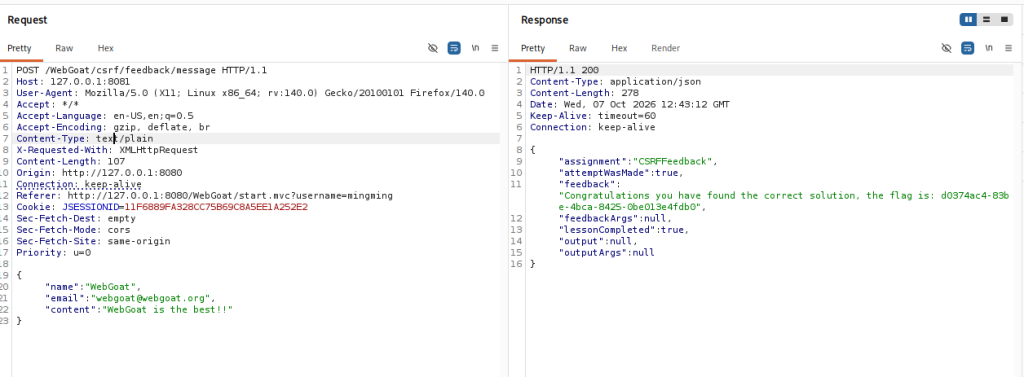Switch Request panel to Hex tab

point(105,48)
